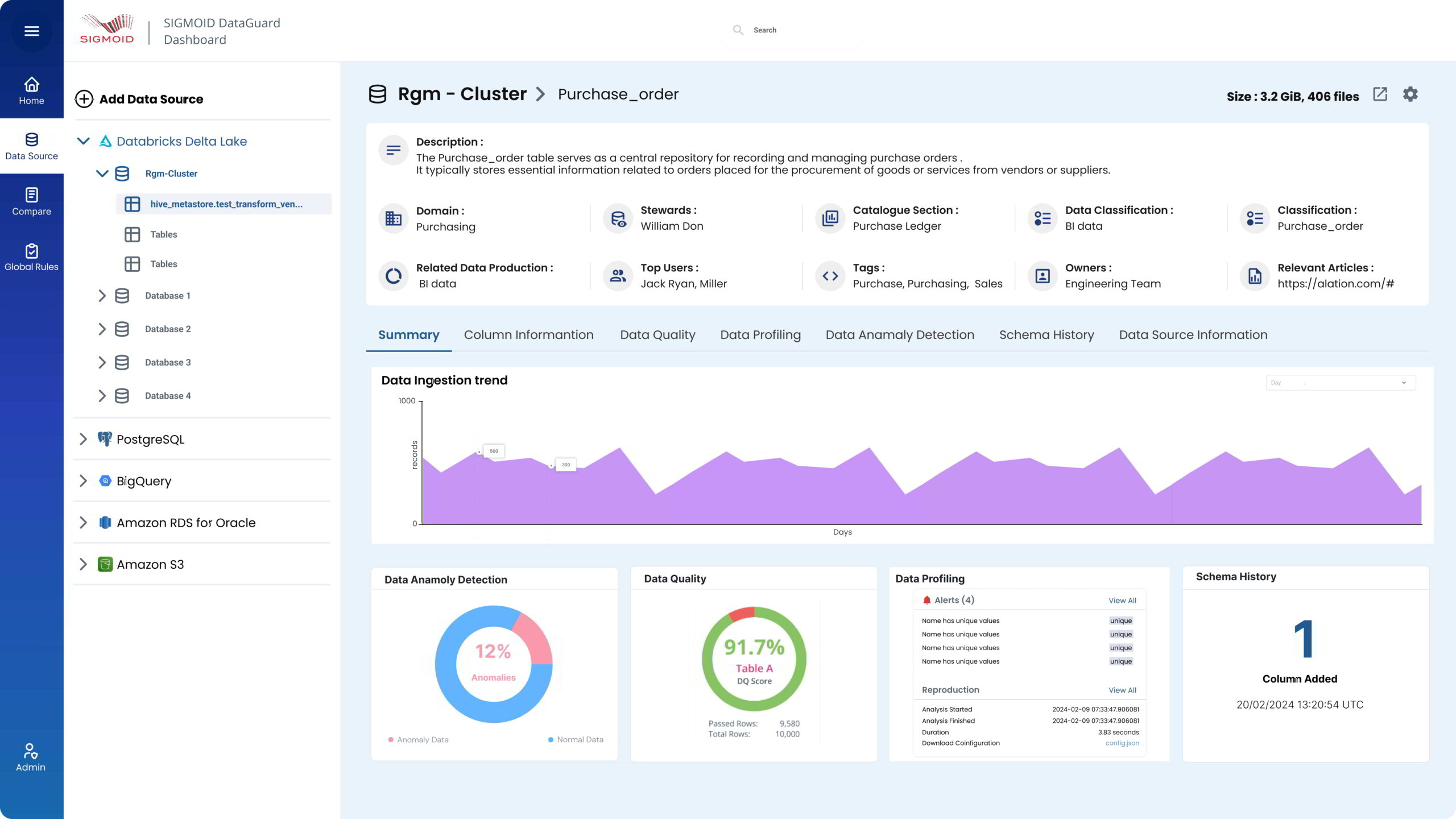The width and height of the screenshot is (1456, 819).
Task: Click the settings gear icon
Action: [x=1410, y=94]
